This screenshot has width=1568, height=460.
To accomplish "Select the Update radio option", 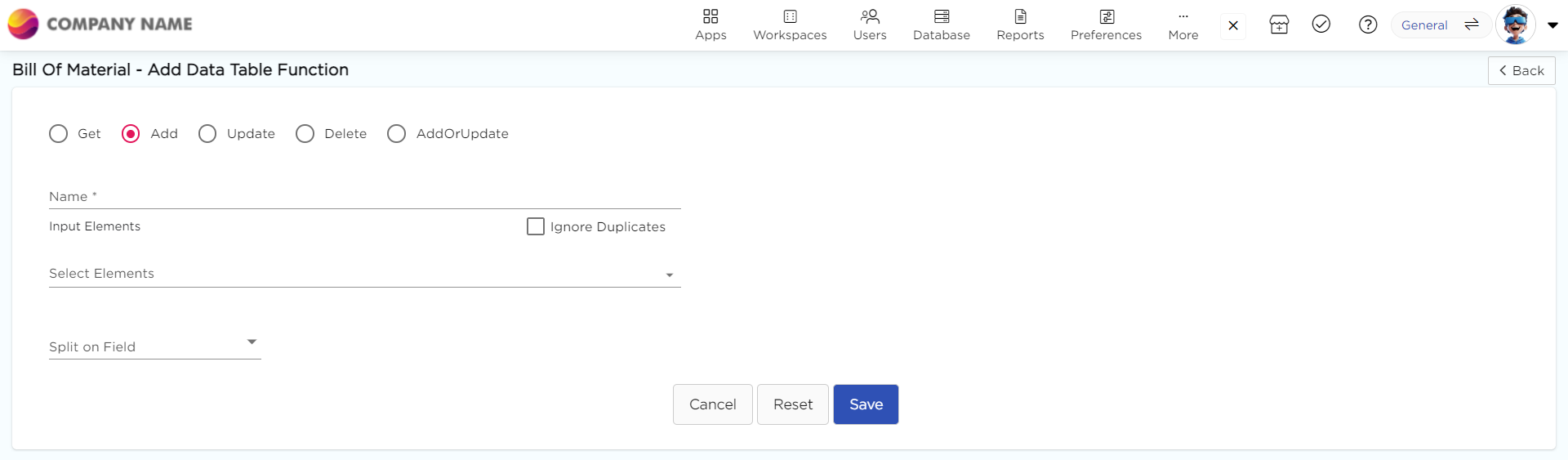I will (x=207, y=134).
